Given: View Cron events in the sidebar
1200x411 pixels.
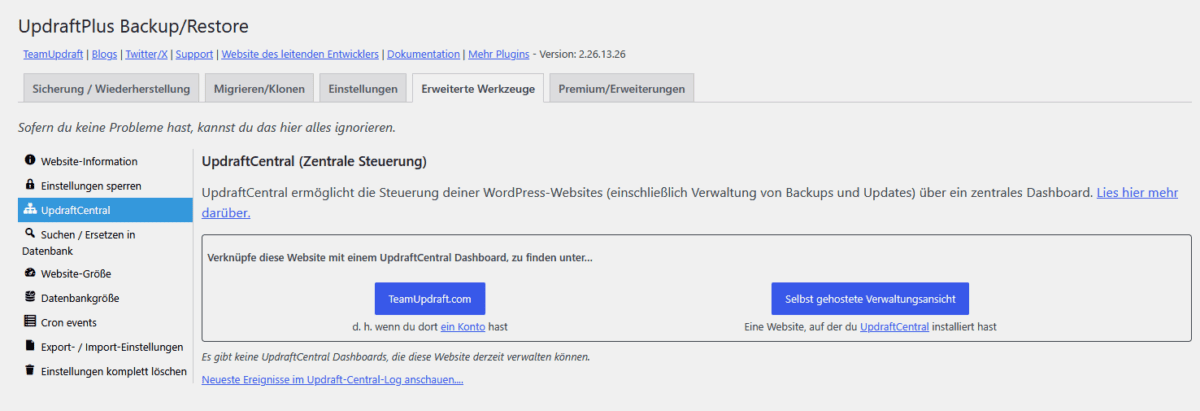Looking at the screenshot, I should [105, 322].
